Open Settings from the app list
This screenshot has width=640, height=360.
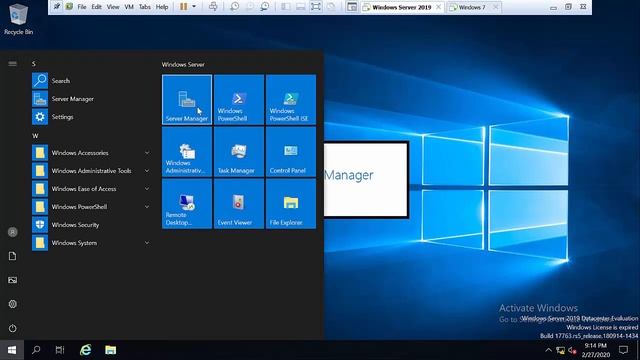[x=91, y=117]
